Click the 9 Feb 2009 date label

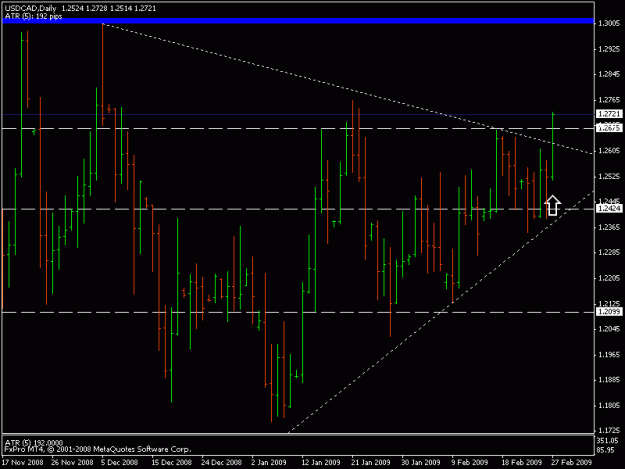pos(470,462)
